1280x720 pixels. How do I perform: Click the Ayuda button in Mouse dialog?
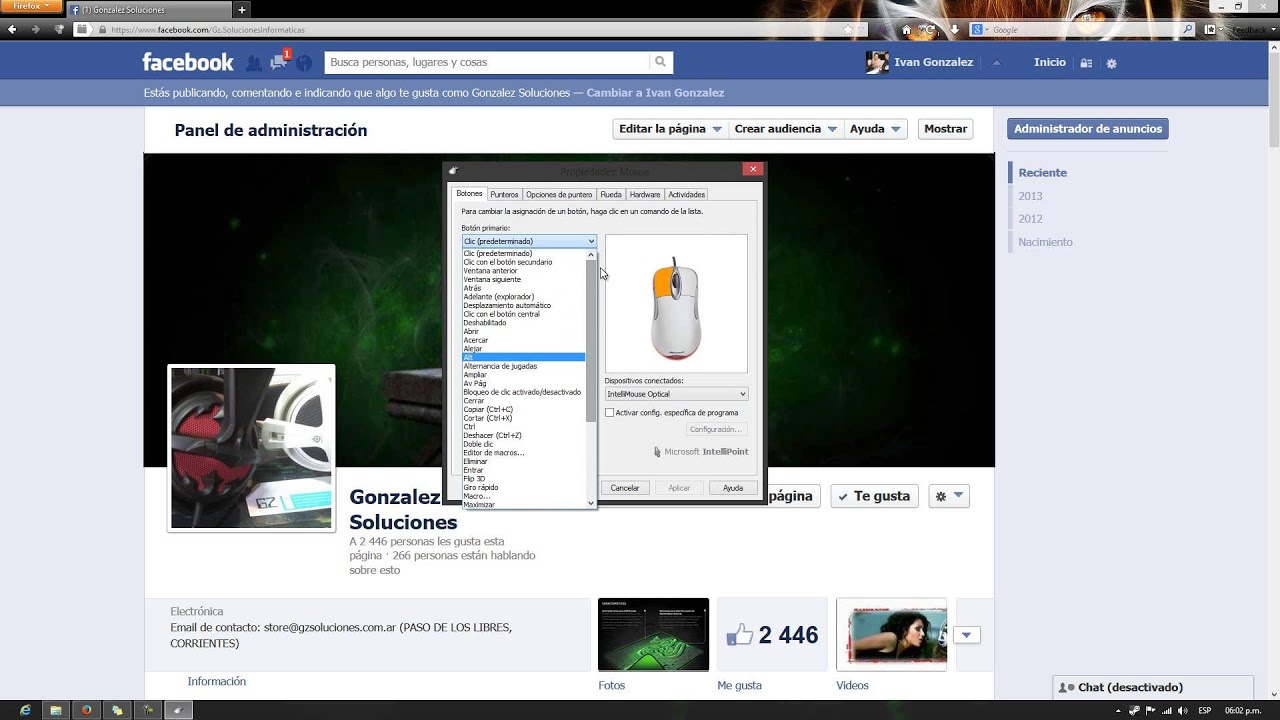[733, 488]
